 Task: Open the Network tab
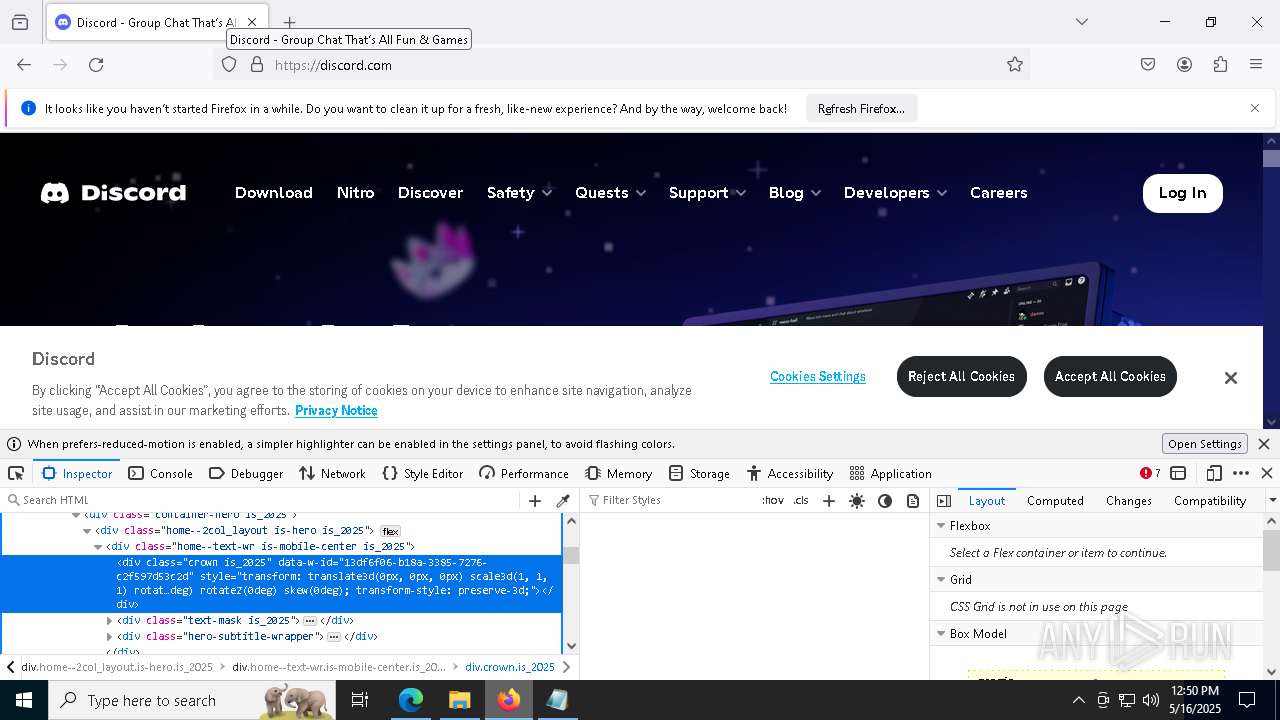pos(332,473)
